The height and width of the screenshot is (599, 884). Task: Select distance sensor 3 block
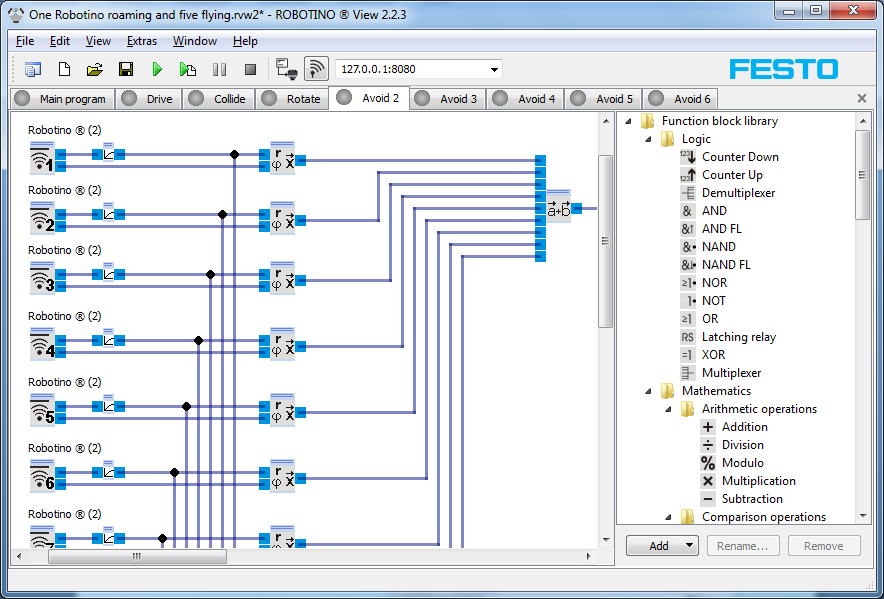(x=42, y=278)
